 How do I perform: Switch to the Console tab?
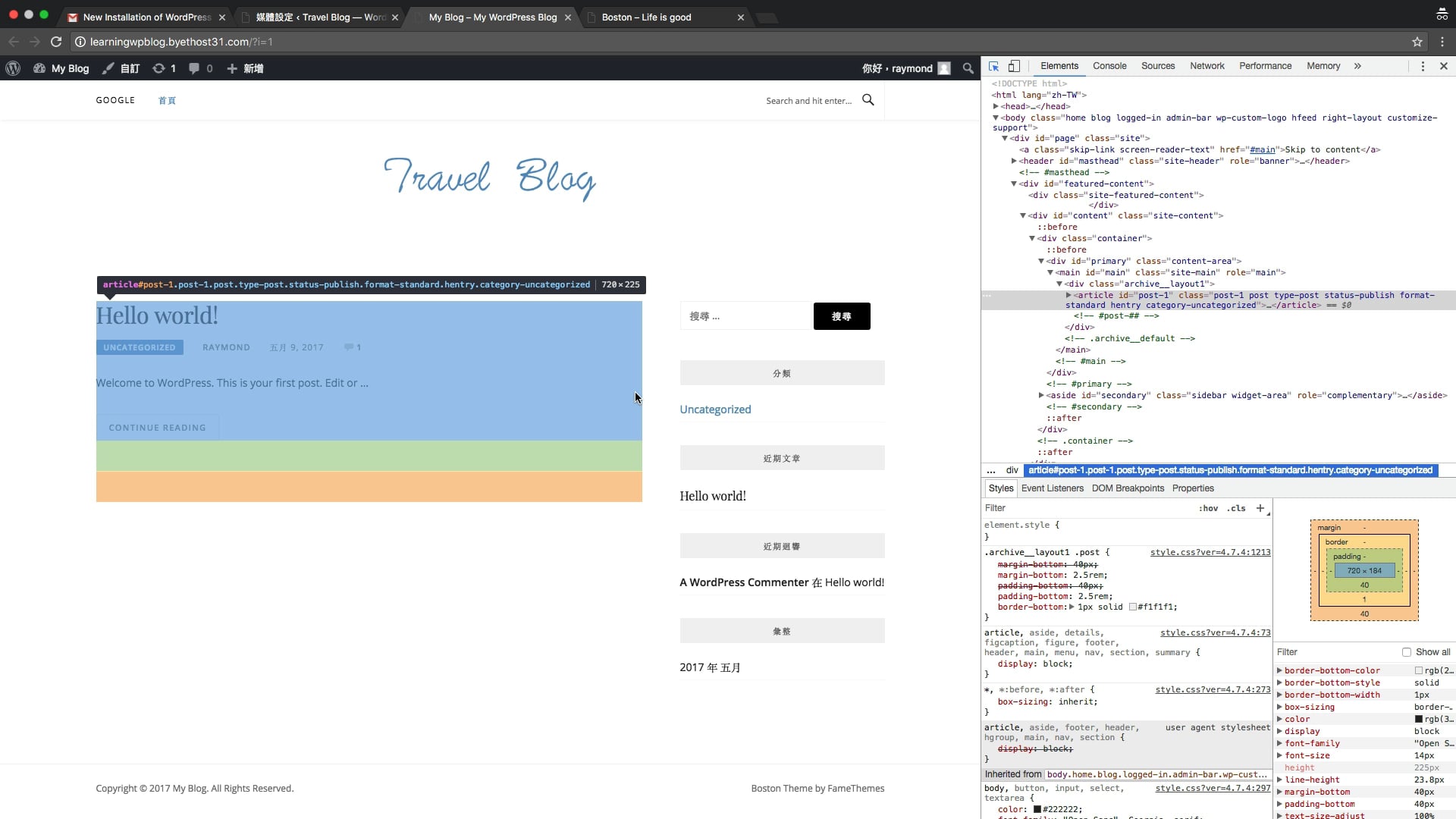[1109, 66]
